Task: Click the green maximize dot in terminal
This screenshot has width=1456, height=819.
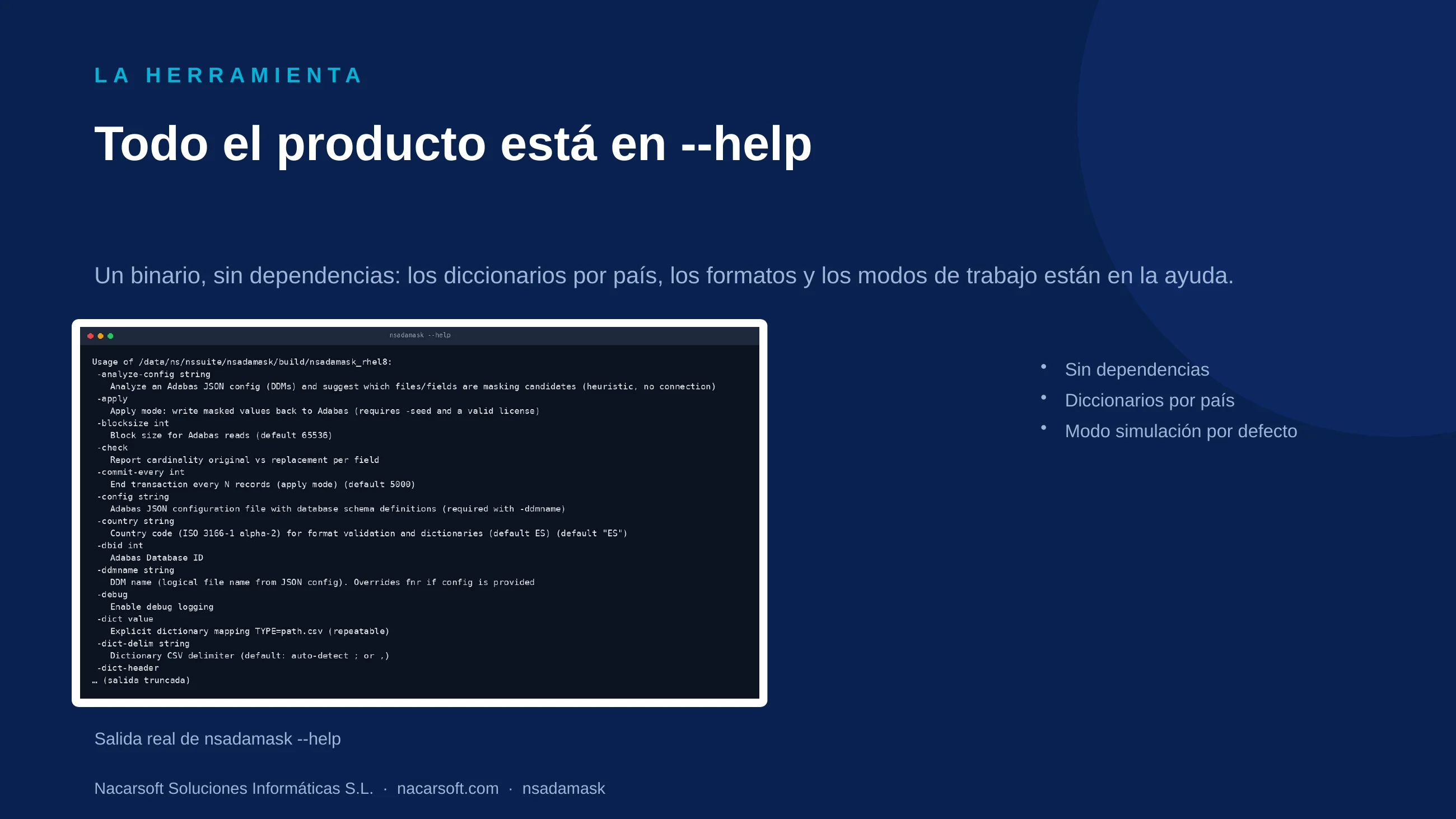Action: [110, 336]
